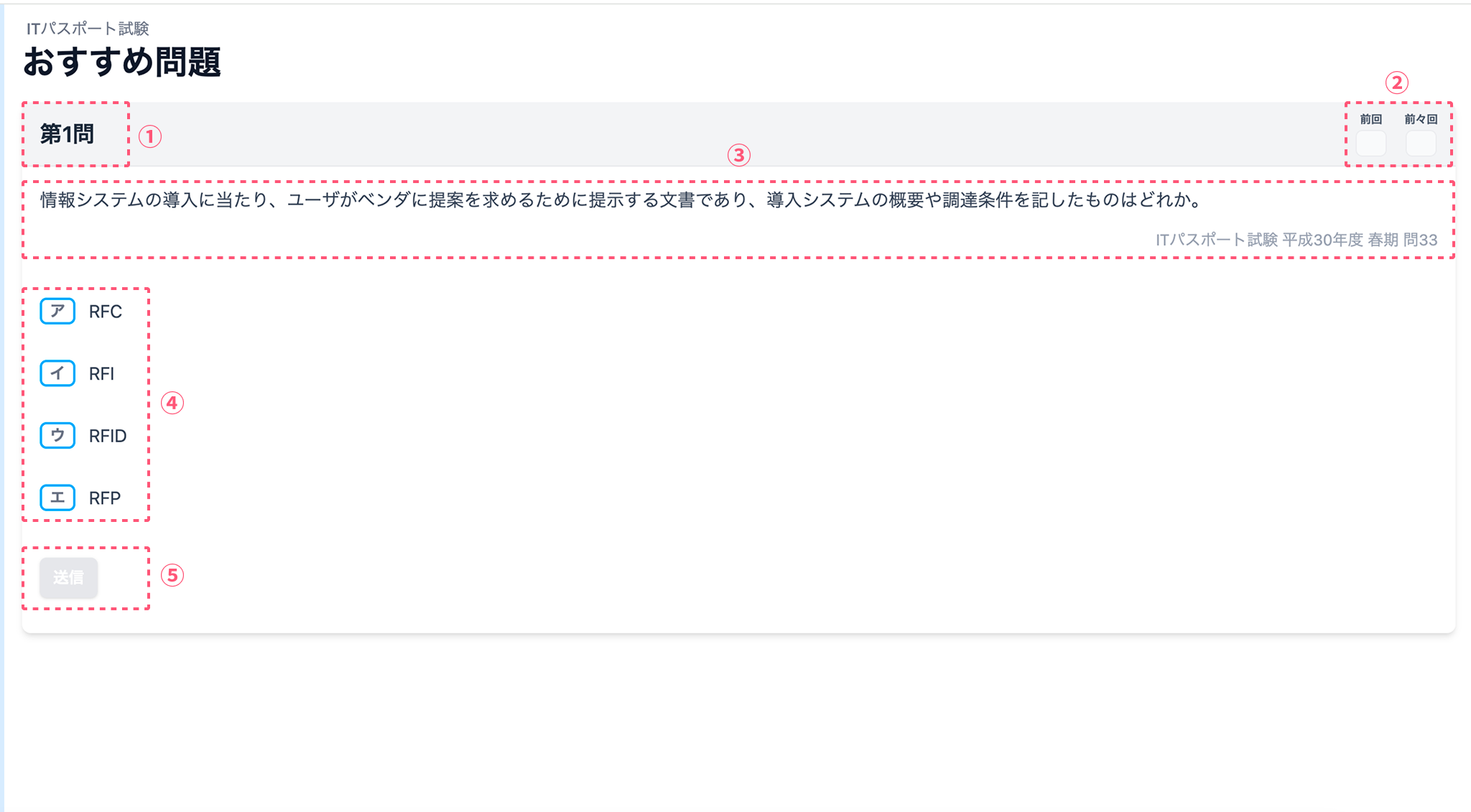Viewport: 1471px width, 812px height.
Task: Choose RFC as your answer
Action: 105,311
